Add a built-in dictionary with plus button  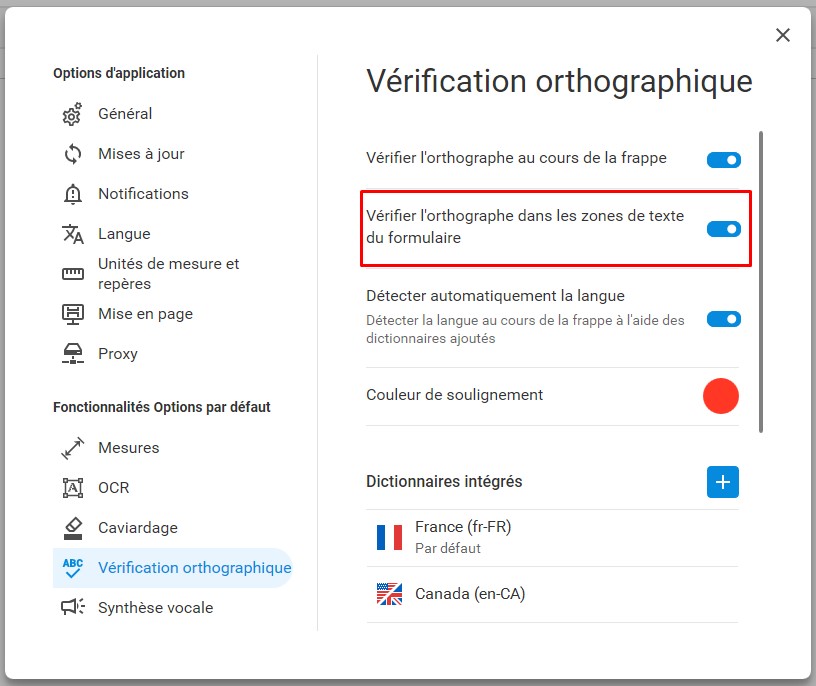coord(722,482)
